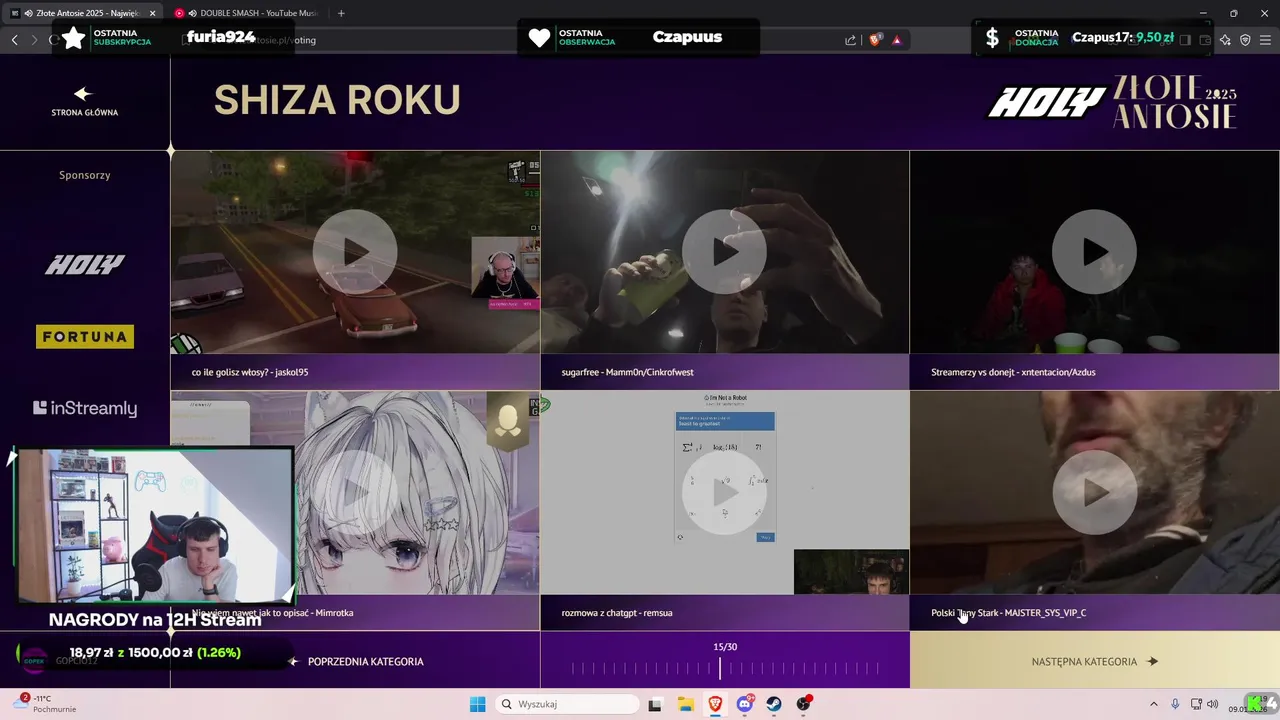Play the Polski Tony Stark clip
The image size is (1280, 720).
(1095, 492)
